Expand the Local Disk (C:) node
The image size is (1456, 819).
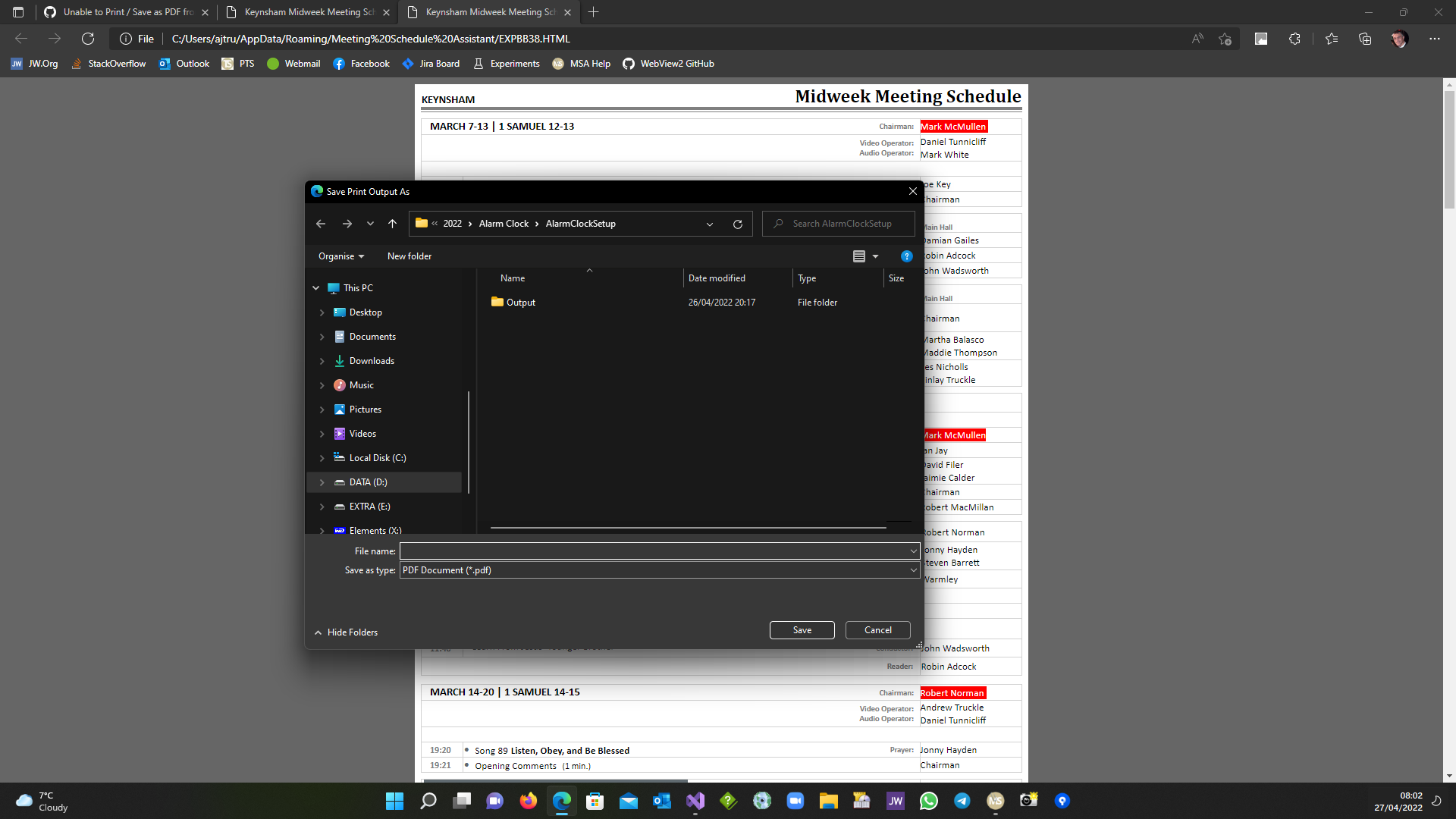coord(322,457)
